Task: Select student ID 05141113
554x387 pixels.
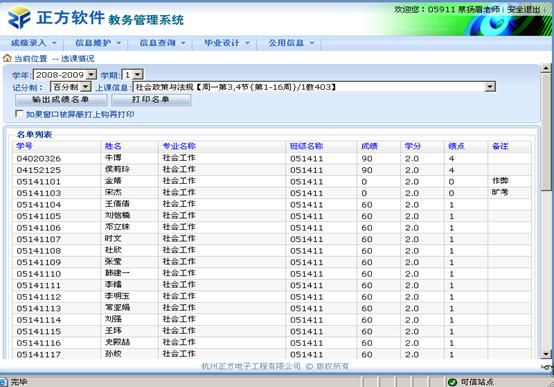Action: click(39, 309)
